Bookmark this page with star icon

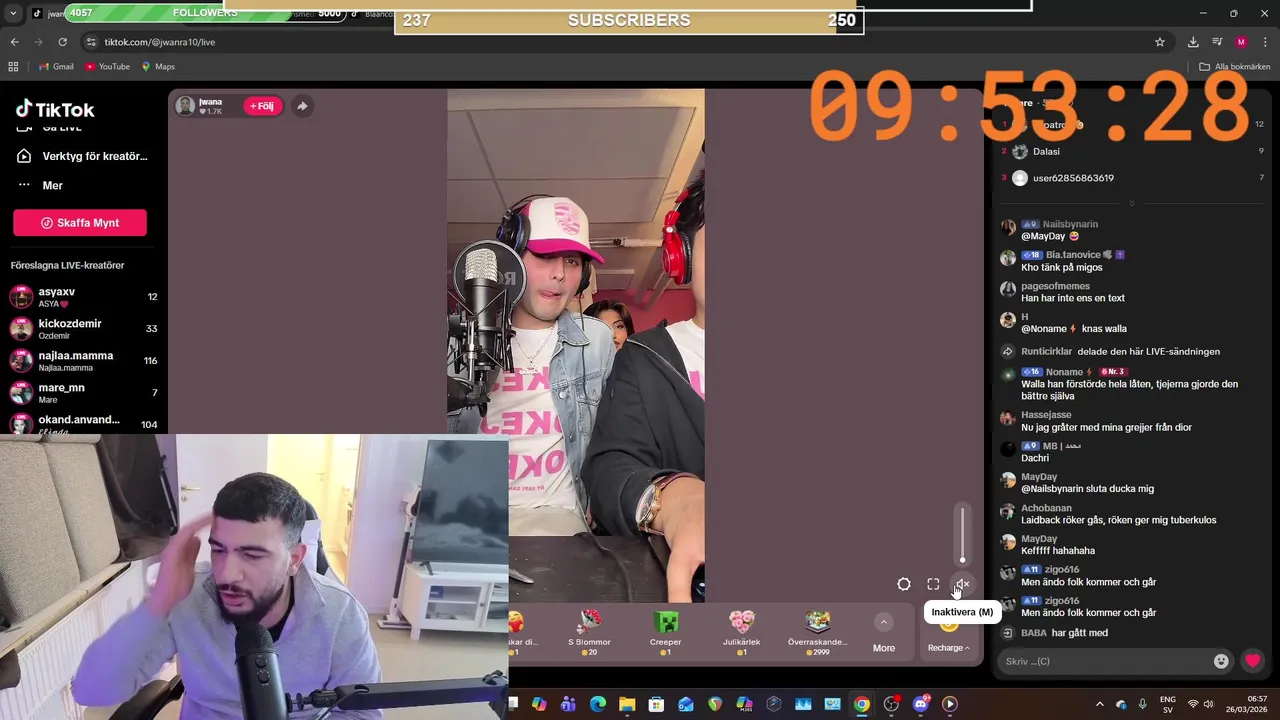coord(1160,42)
